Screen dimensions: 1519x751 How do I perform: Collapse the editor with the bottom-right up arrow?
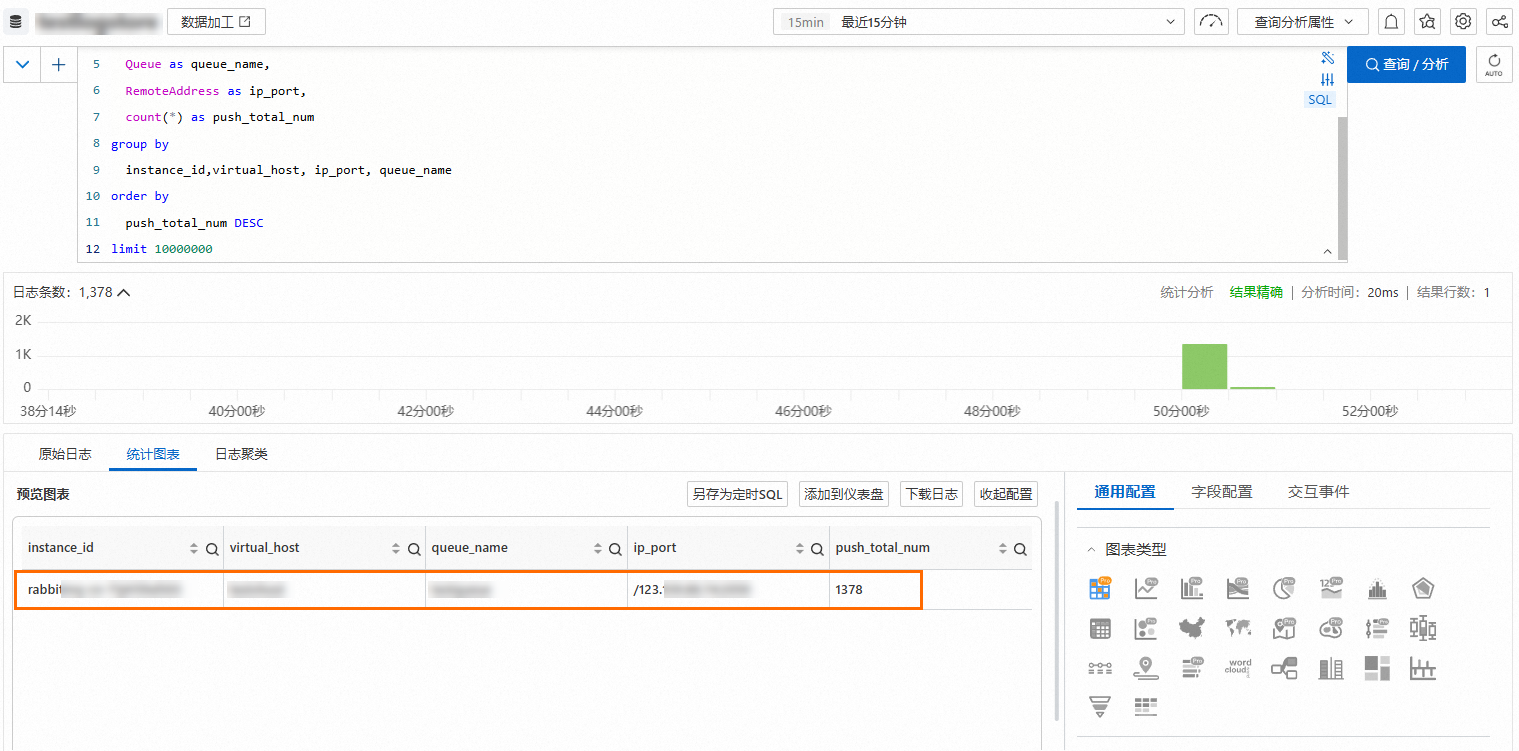pos(1328,252)
